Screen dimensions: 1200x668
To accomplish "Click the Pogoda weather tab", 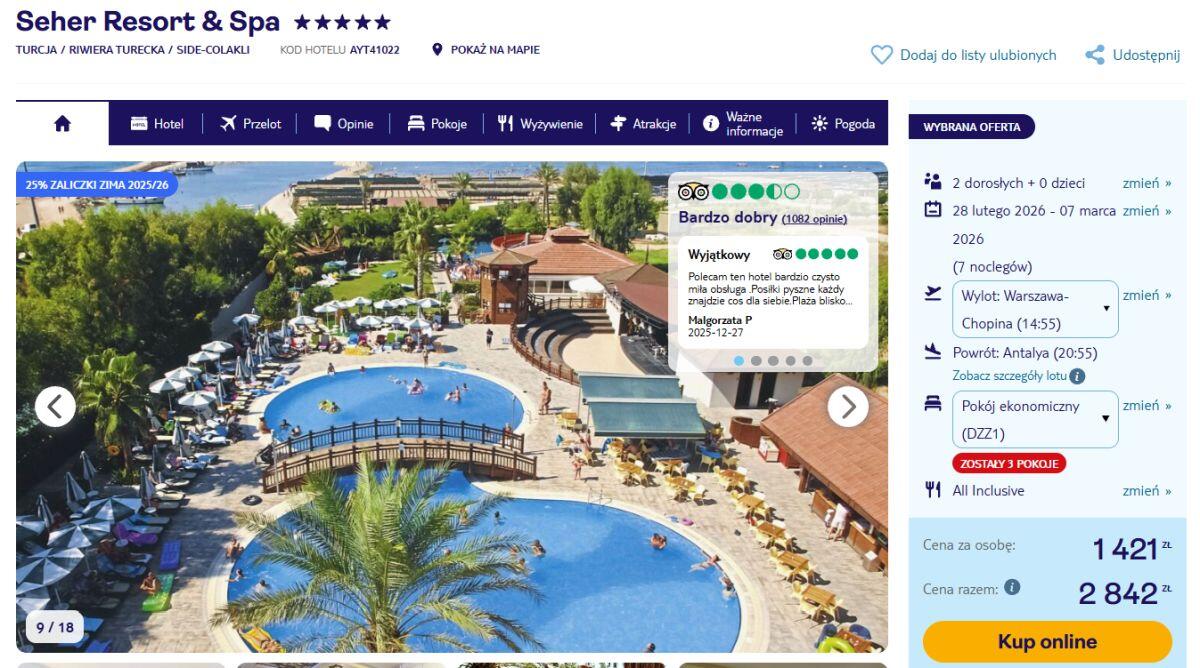I will tap(843, 124).
